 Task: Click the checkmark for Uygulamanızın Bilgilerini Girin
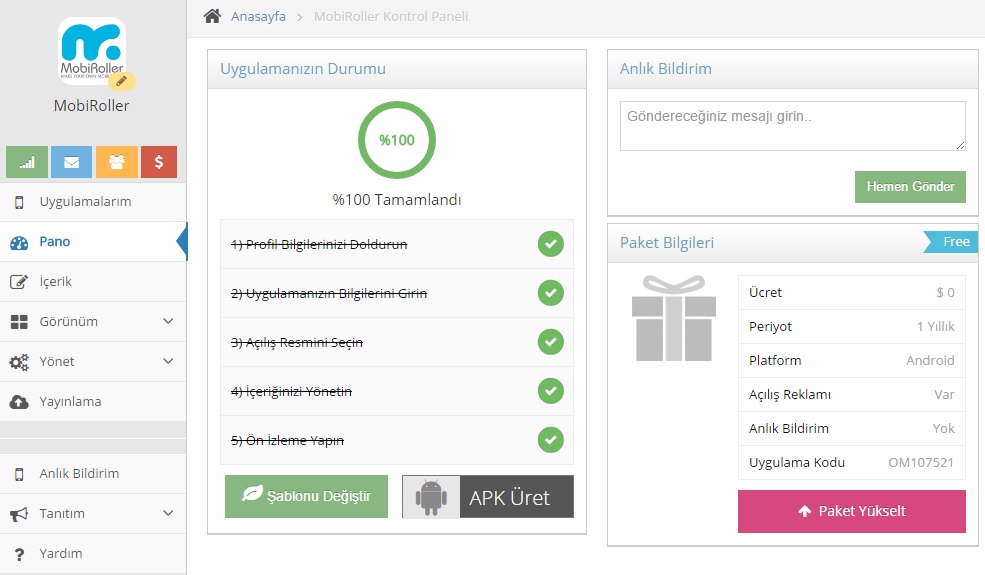550,293
